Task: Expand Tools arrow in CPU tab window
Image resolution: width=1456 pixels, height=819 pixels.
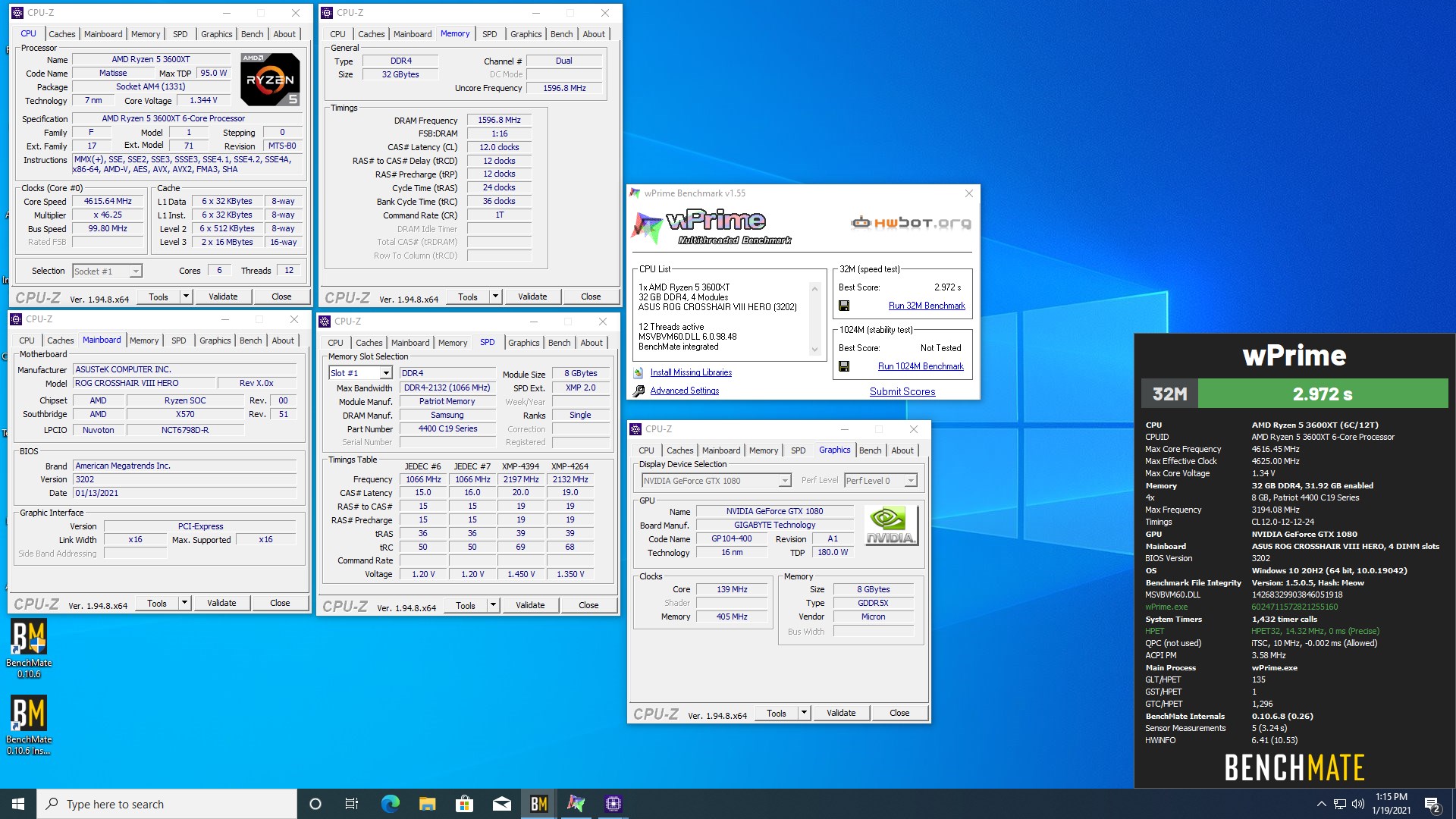Action: 186,297
